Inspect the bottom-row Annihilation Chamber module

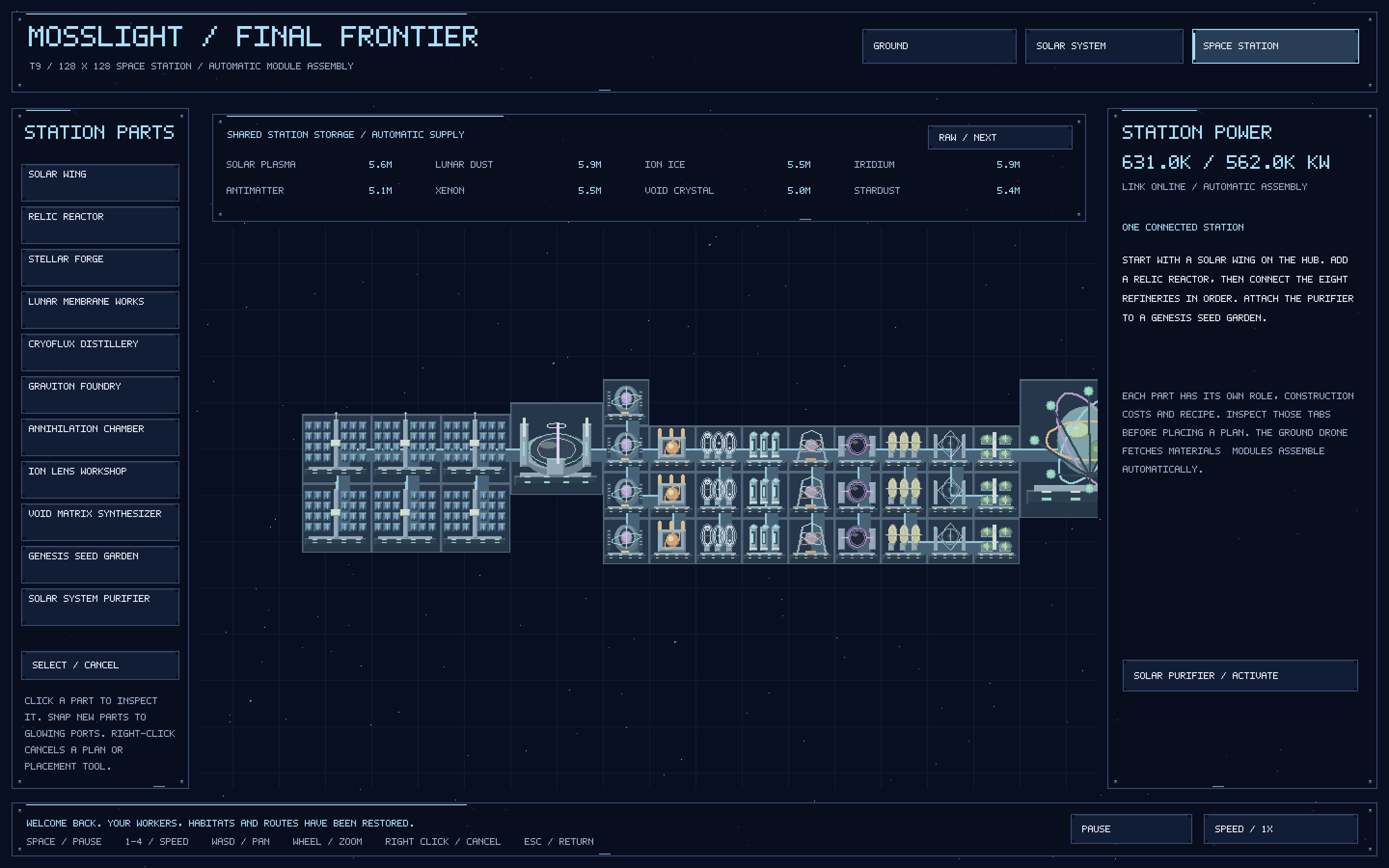[858, 541]
